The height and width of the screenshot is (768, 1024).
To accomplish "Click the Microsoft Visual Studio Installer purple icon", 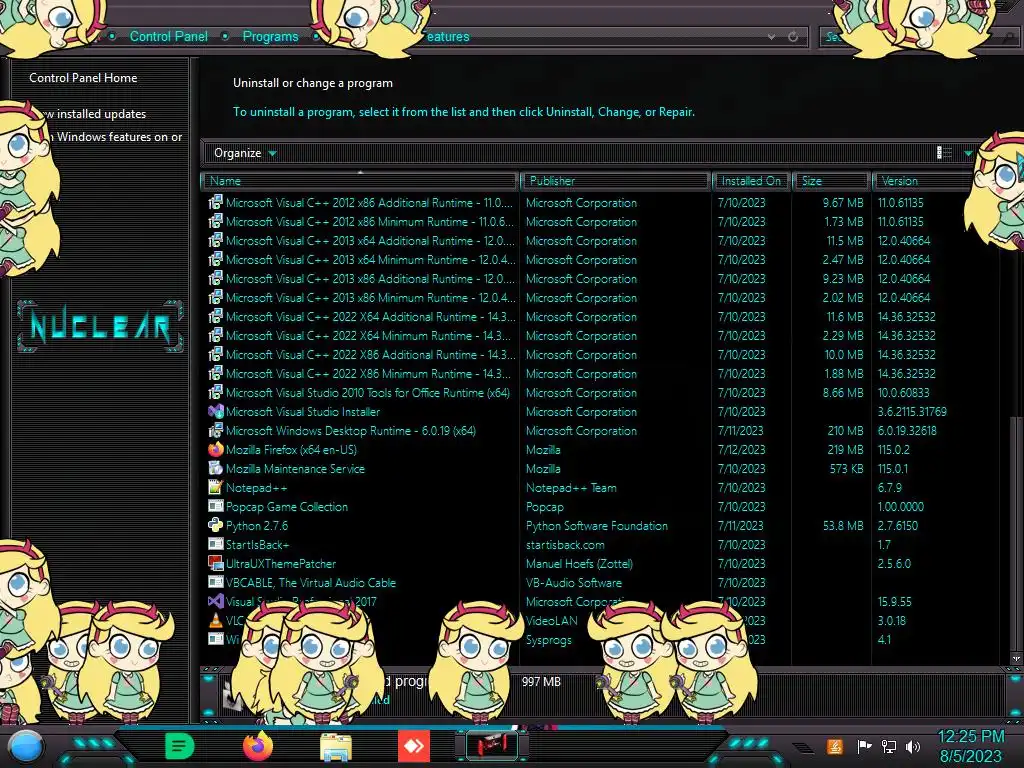I will [x=216, y=411].
